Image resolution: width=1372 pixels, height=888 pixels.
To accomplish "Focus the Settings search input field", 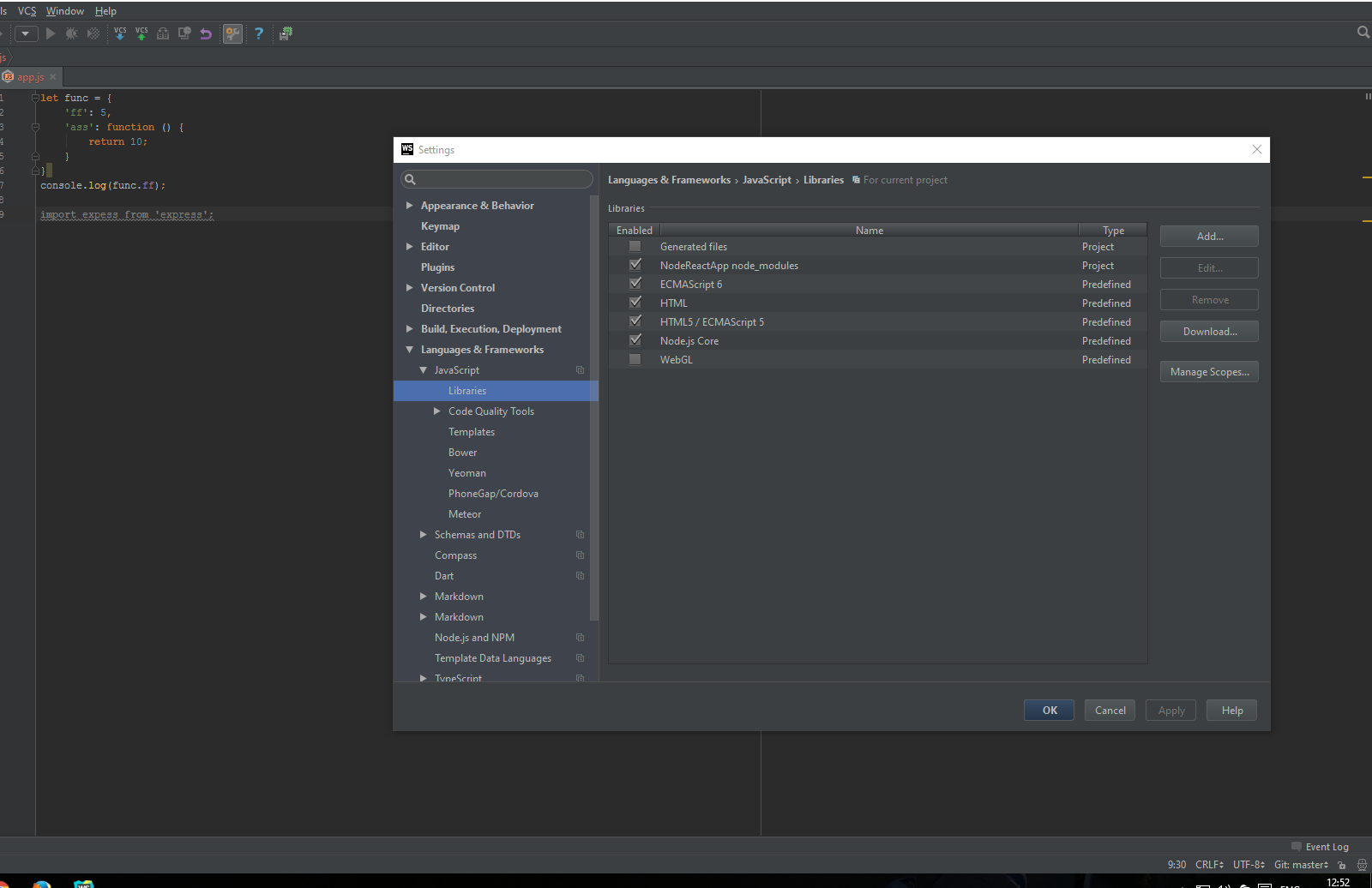I will [x=496, y=179].
